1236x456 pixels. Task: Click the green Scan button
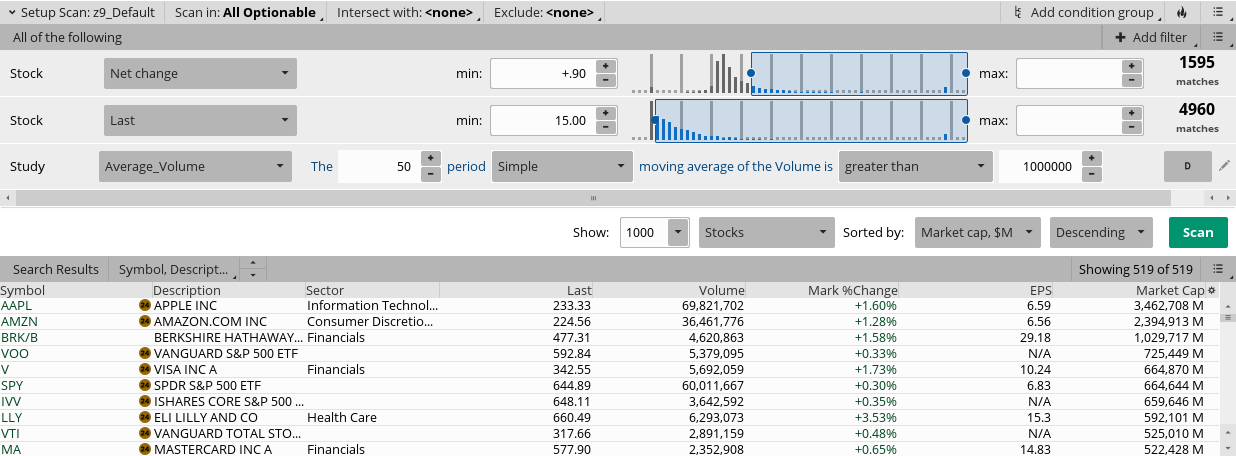point(1198,232)
